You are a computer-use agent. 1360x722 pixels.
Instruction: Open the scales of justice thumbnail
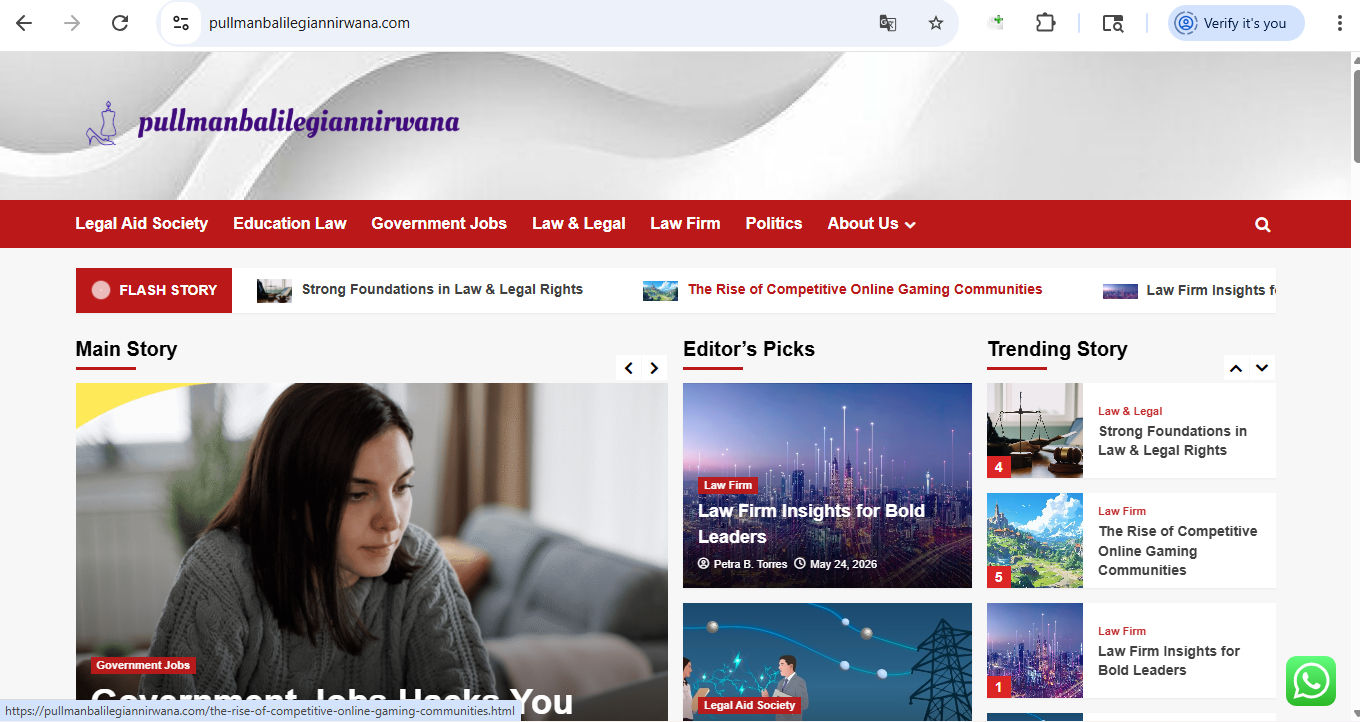(1035, 430)
